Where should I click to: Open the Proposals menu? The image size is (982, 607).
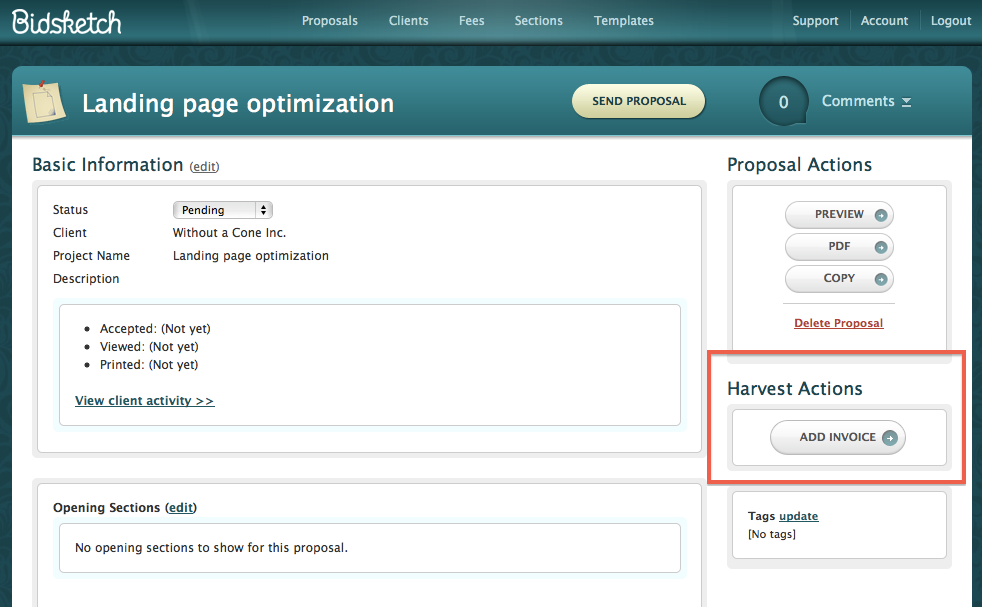pos(329,21)
